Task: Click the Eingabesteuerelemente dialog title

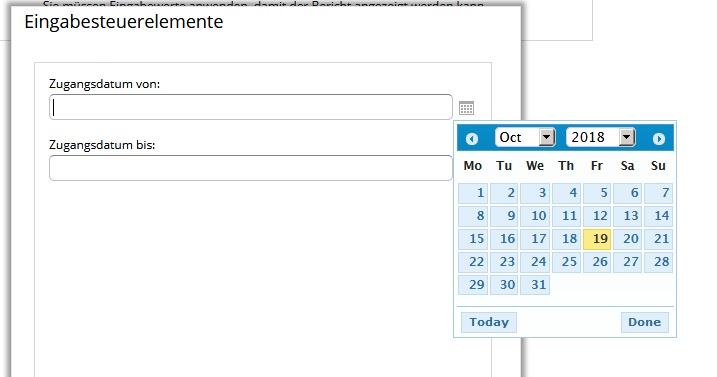Action: pyautogui.click(x=123, y=22)
